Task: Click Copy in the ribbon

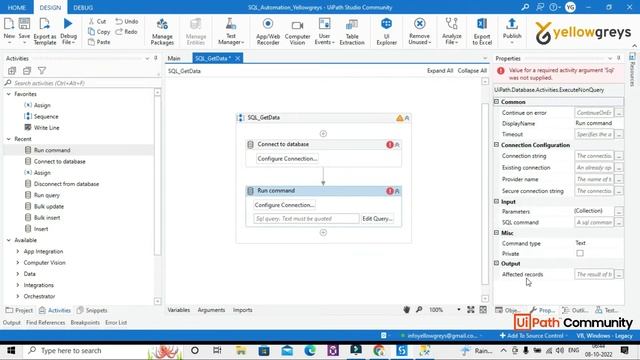Action: (x=99, y=31)
